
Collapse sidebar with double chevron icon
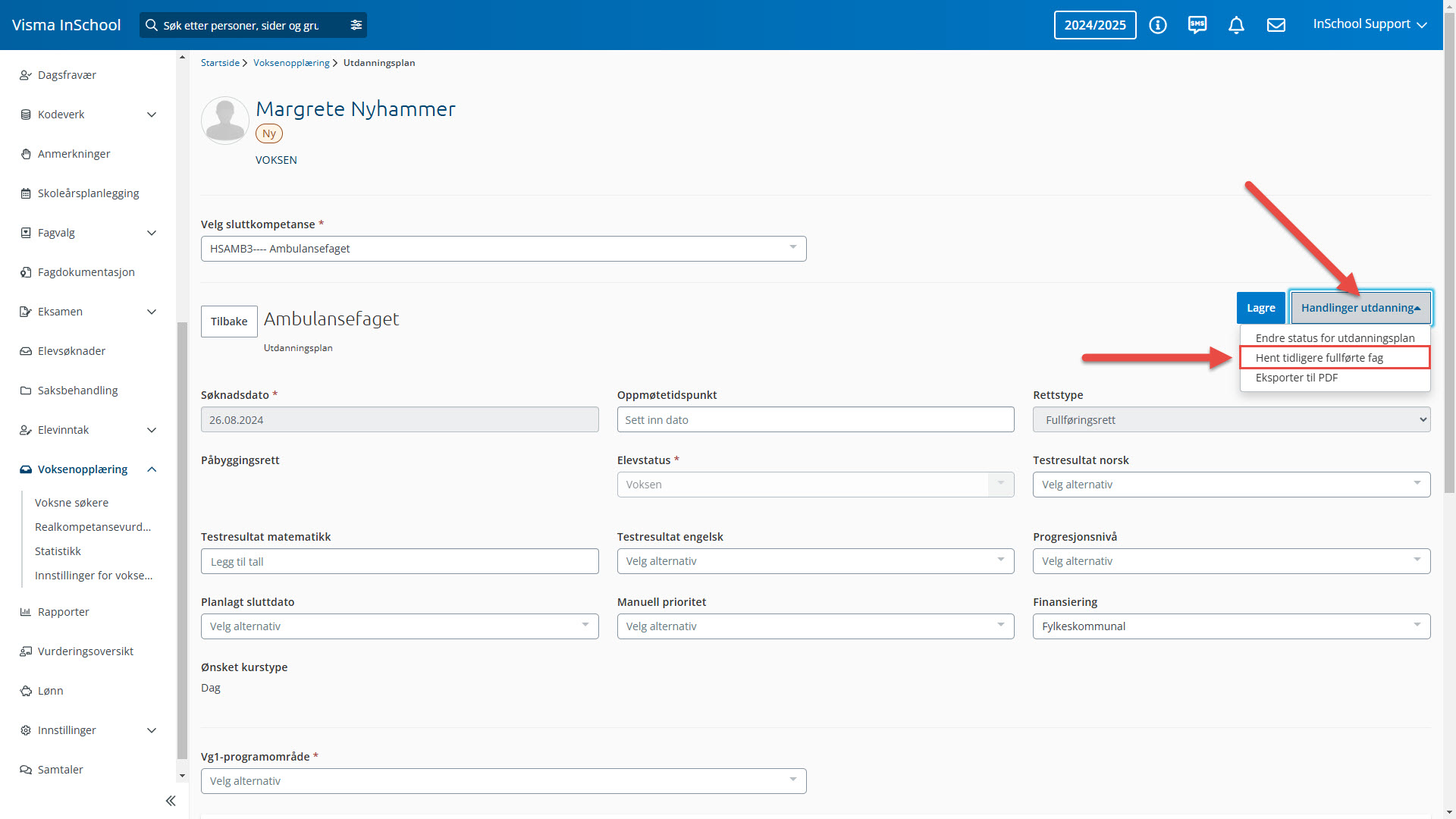[171, 801]
